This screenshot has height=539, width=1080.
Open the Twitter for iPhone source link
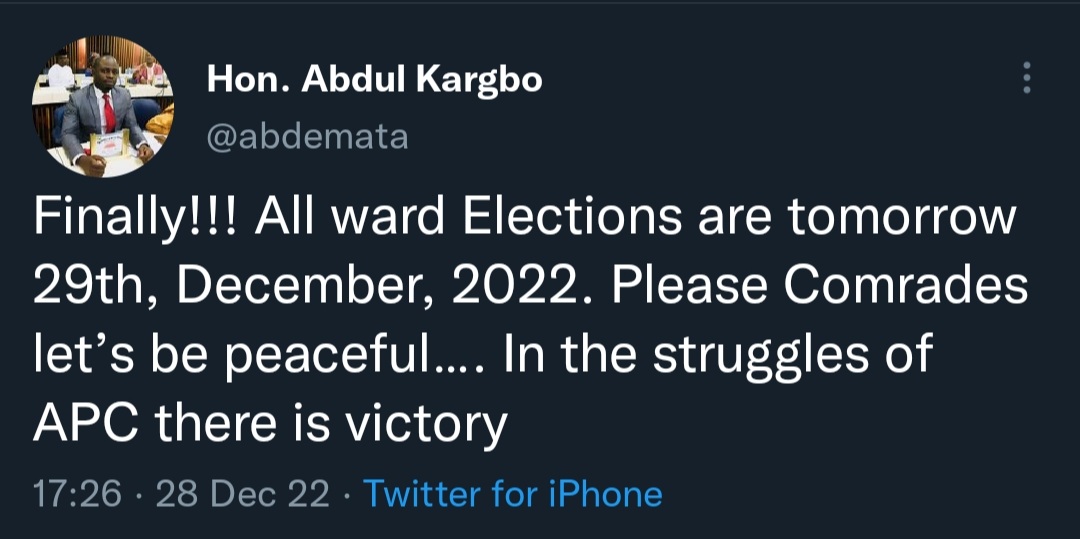[x=512, y=493]
